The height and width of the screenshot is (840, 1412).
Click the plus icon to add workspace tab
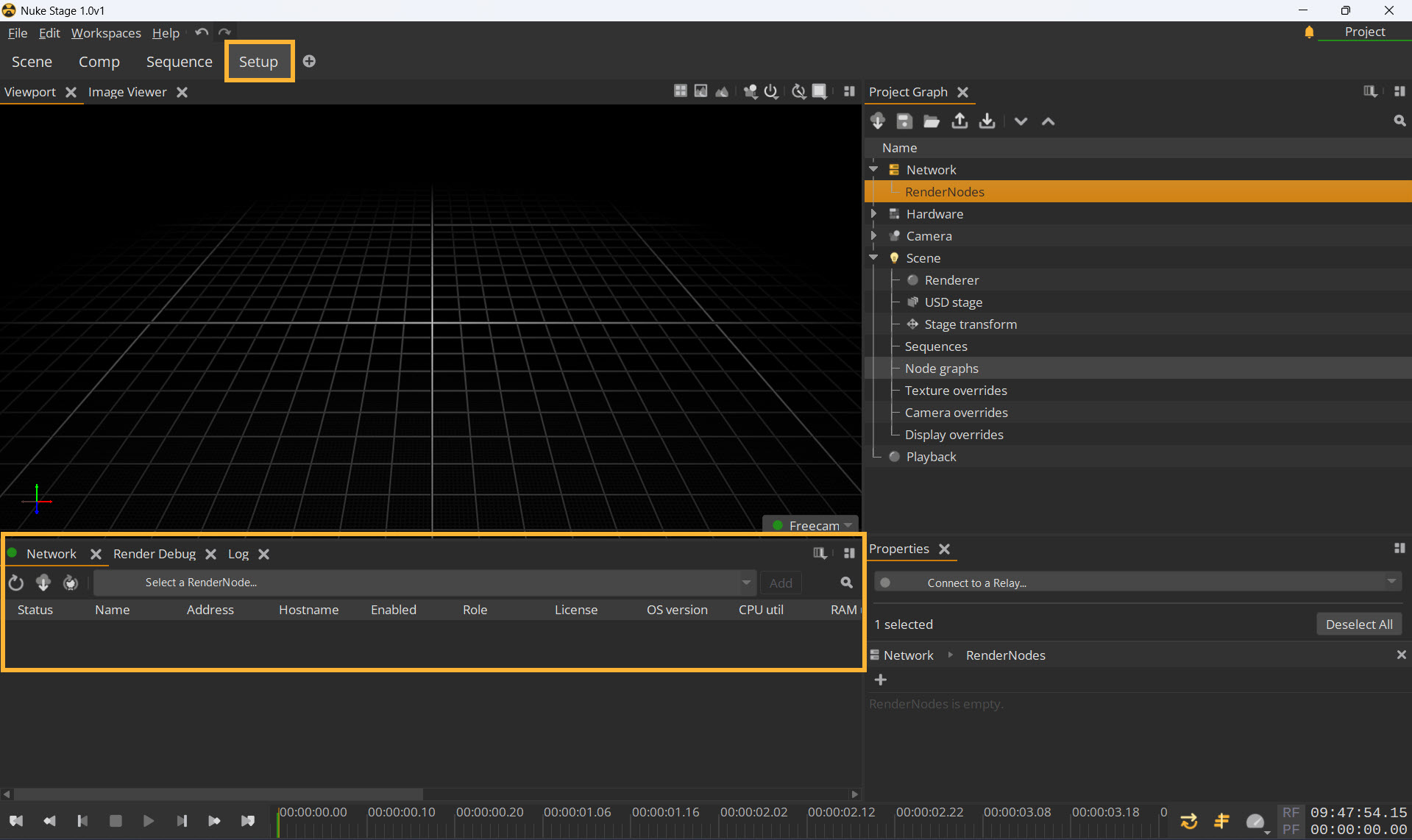click(309, 62)
